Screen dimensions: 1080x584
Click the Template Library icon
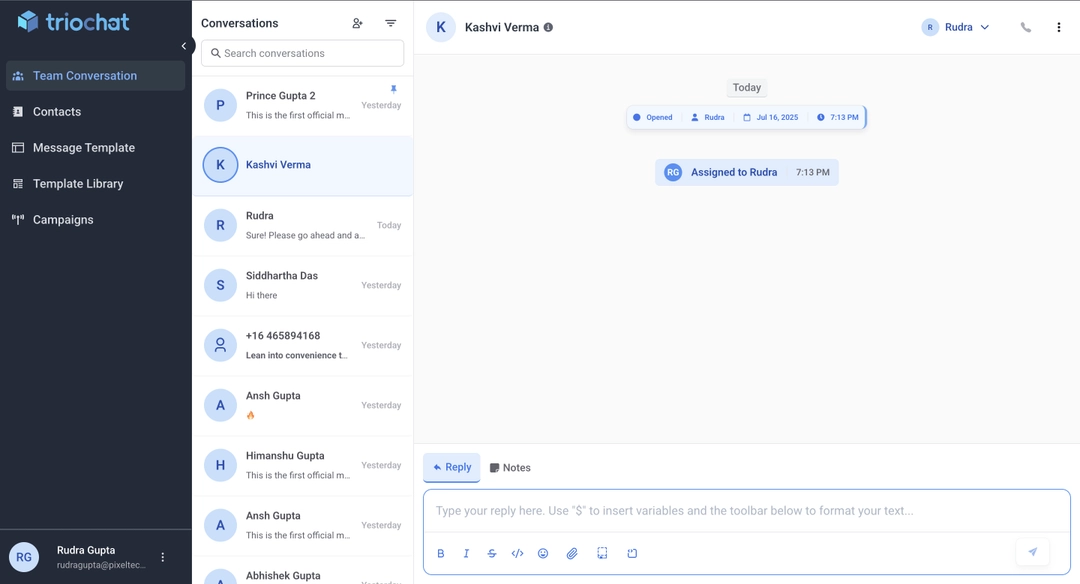coord(18,184)
